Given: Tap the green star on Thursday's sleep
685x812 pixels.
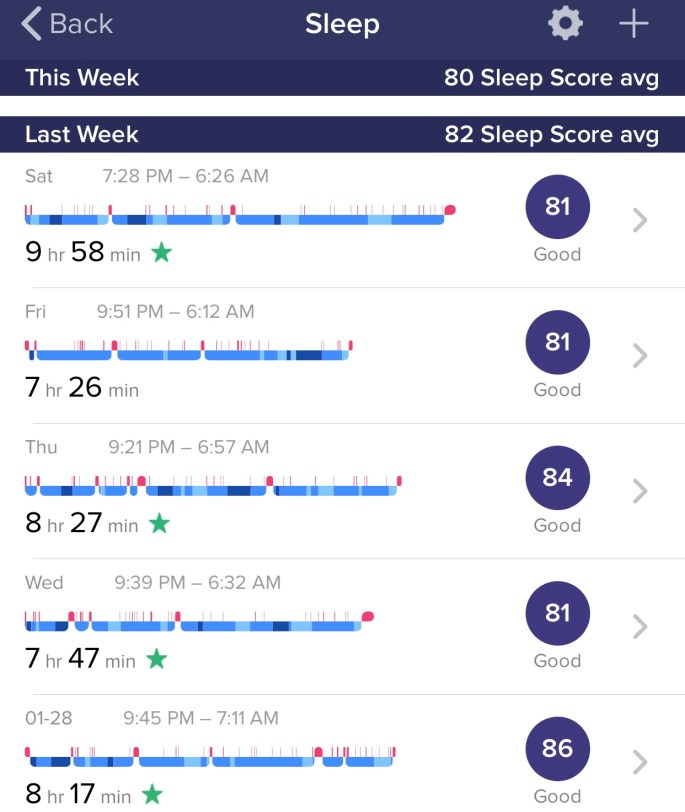Looking at the screenshot, I should point(159,523).
